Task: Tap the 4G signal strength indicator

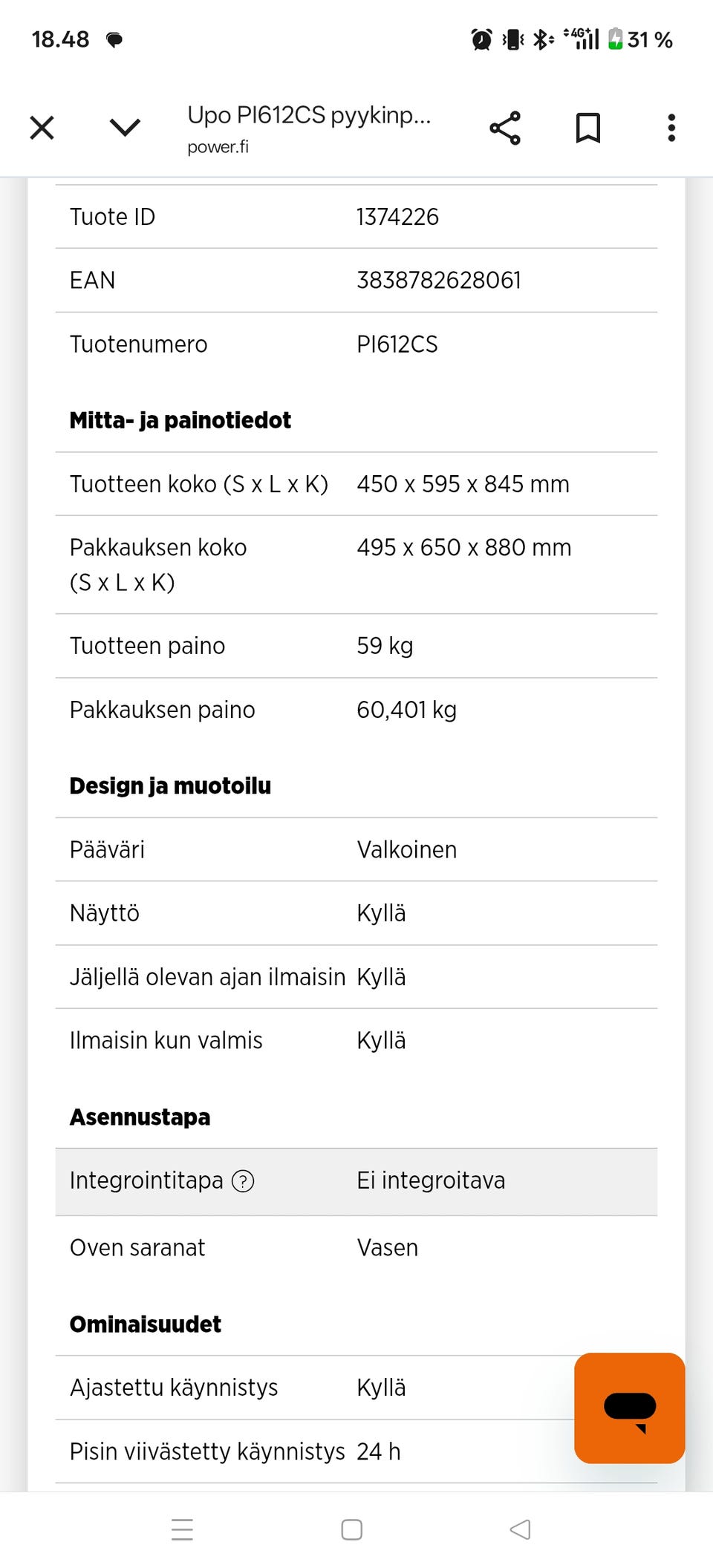Action: (582, 39)
